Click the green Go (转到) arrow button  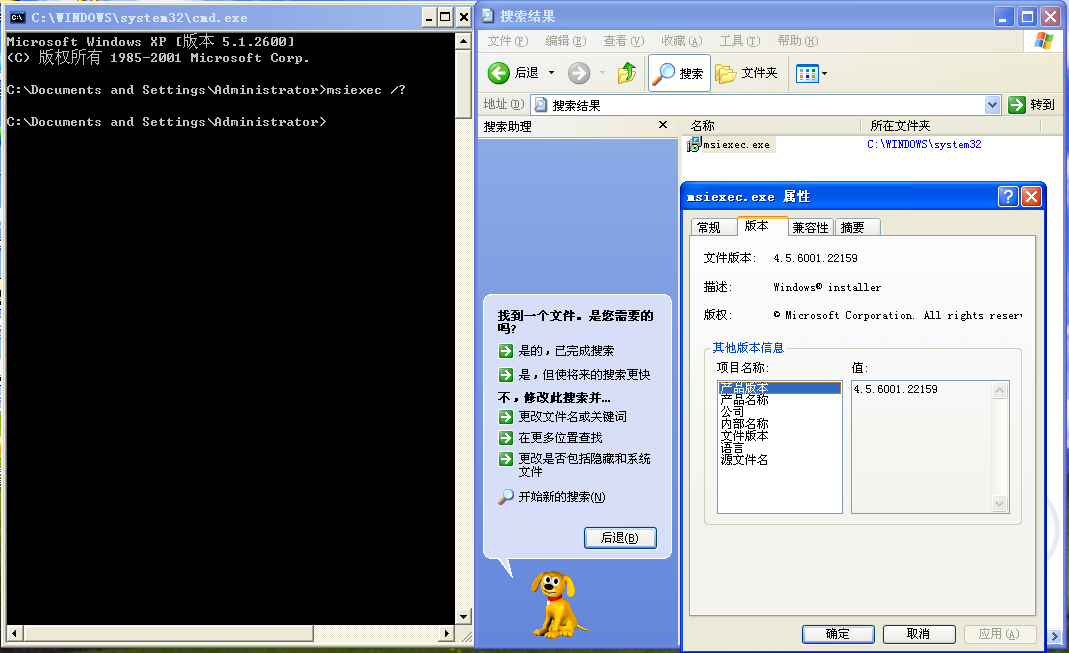(1017, 105)
